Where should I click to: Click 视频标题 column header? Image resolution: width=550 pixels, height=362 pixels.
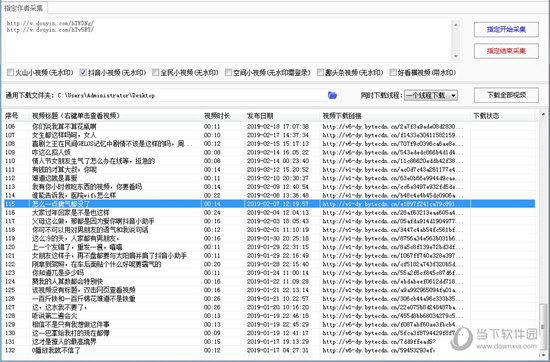point(115,116)
